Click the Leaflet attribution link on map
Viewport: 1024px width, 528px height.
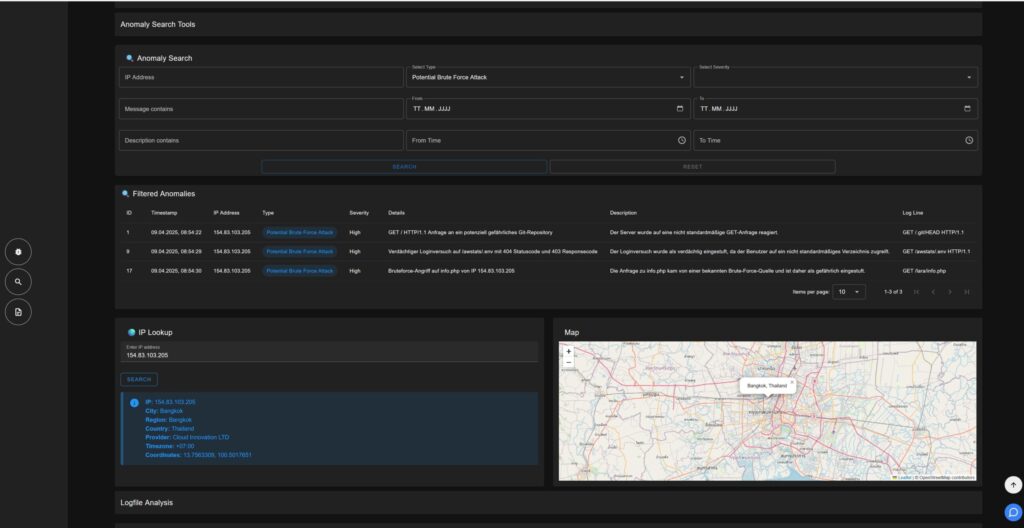[904, 477]
